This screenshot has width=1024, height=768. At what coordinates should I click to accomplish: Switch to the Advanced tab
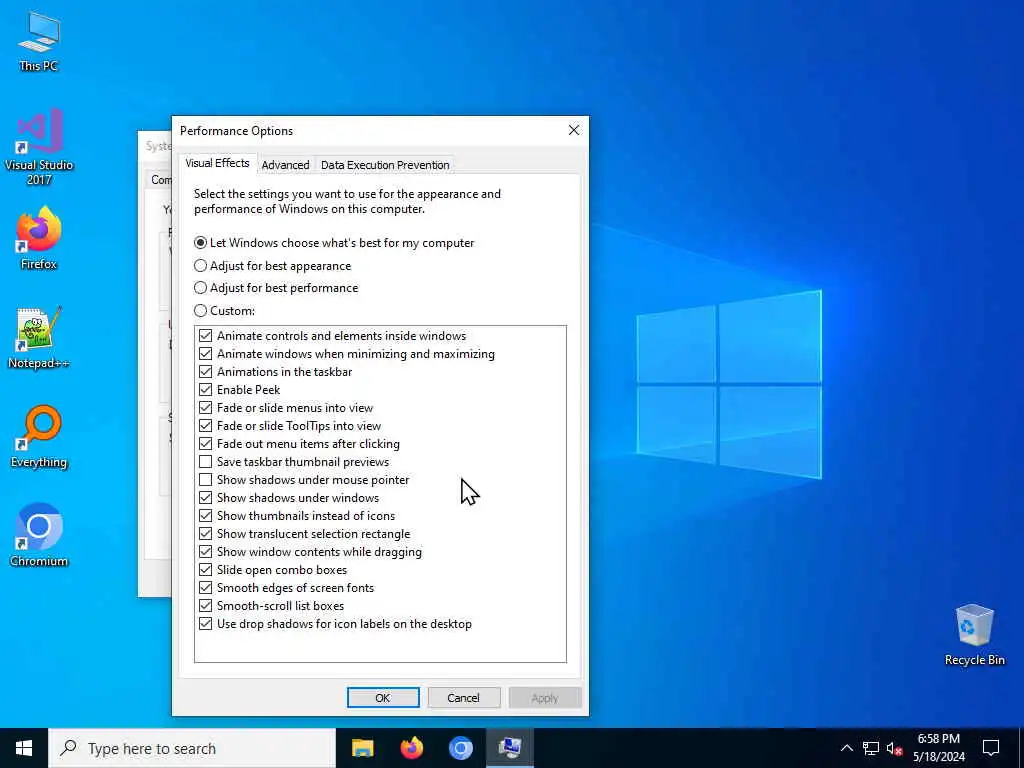[x=285, y=165]
